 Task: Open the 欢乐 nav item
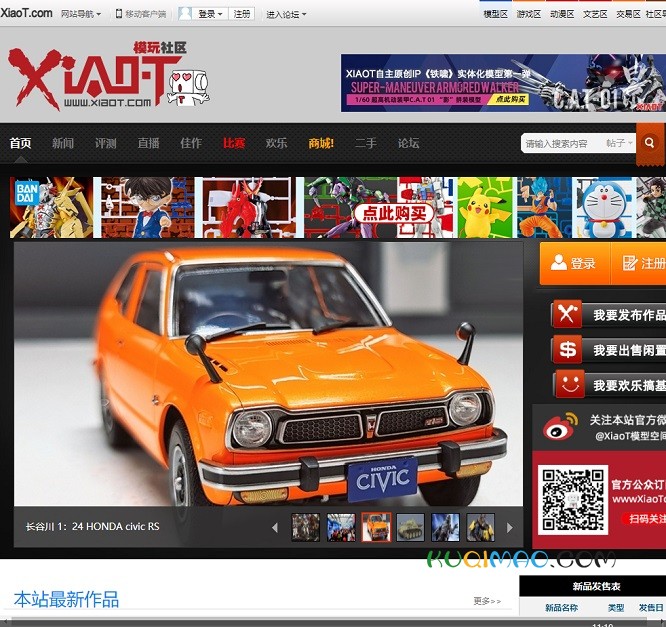[x=277, y=143]
